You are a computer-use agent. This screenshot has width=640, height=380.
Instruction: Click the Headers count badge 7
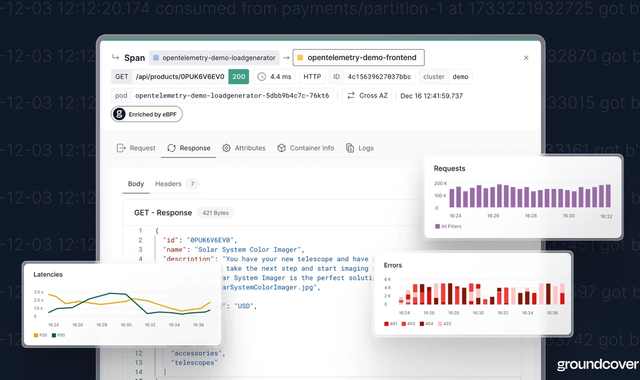[x=192, y=184]
